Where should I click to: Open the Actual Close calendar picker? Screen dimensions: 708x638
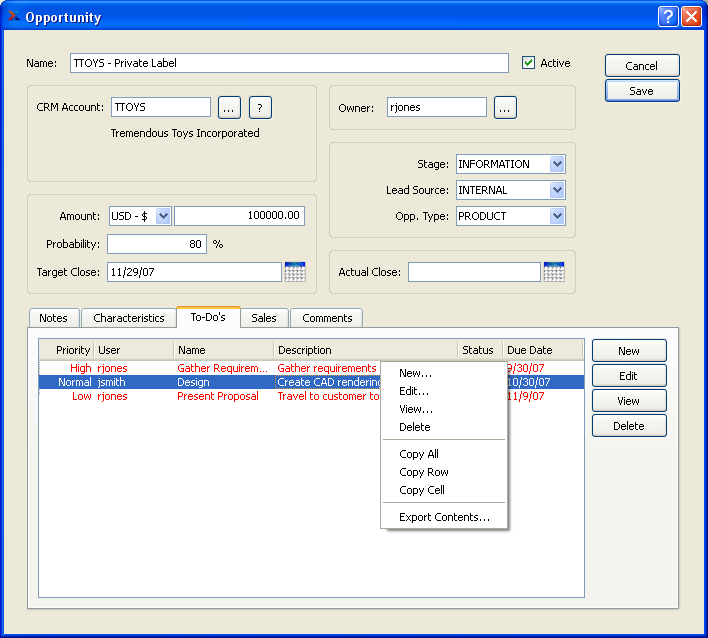pyautogui.click(x=554, y=272)
